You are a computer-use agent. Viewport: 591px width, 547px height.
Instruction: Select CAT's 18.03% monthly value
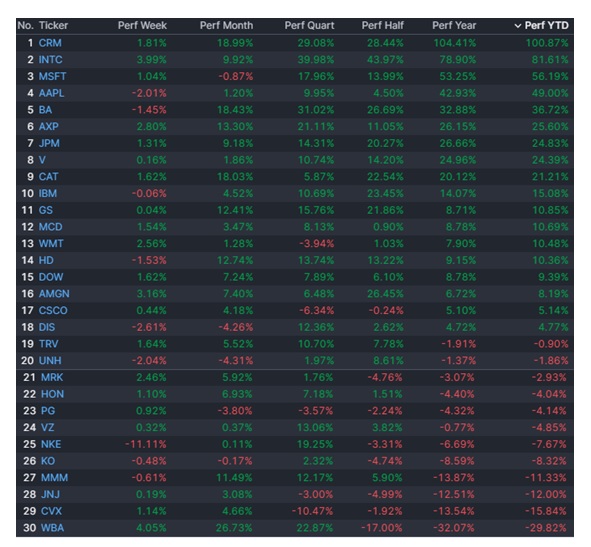pos(235,177)
